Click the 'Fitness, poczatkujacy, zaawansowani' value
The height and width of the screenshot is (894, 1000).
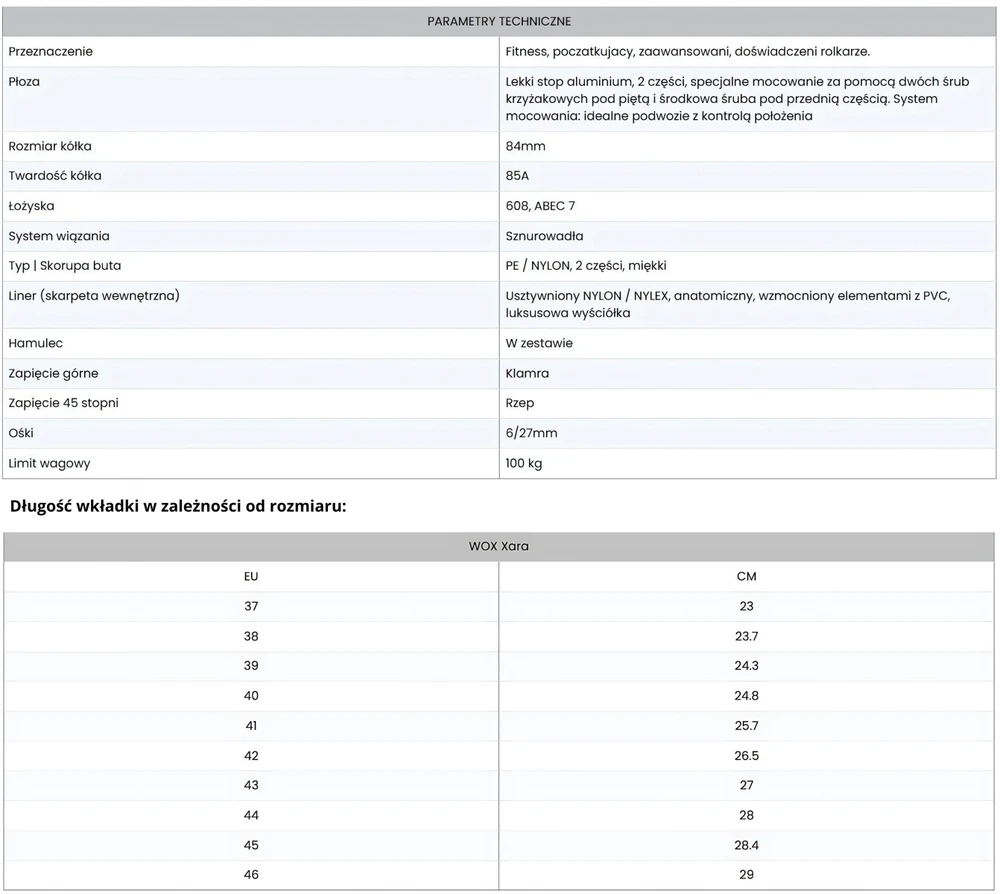point(688,52)
